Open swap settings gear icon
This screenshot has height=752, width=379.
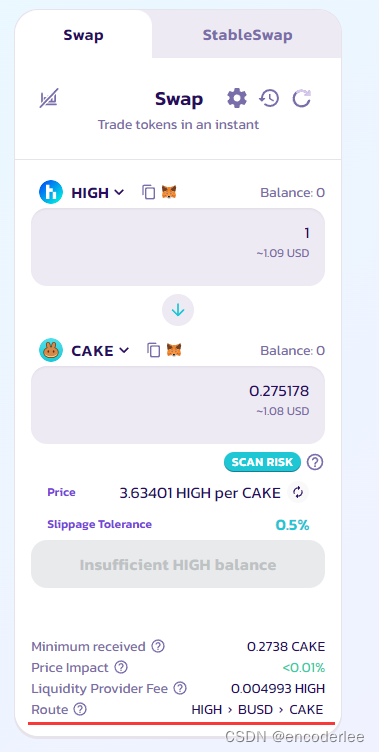point(237,98)
